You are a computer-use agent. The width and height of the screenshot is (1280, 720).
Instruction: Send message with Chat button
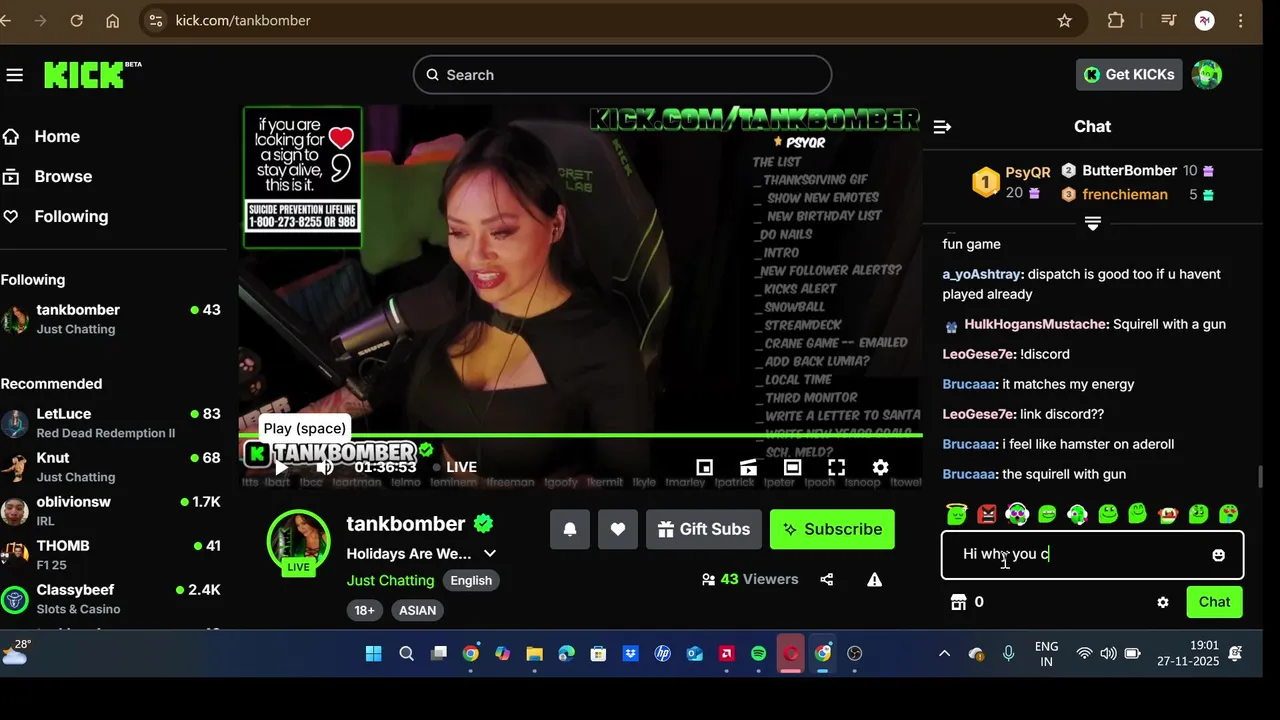tap(1214, 602)
